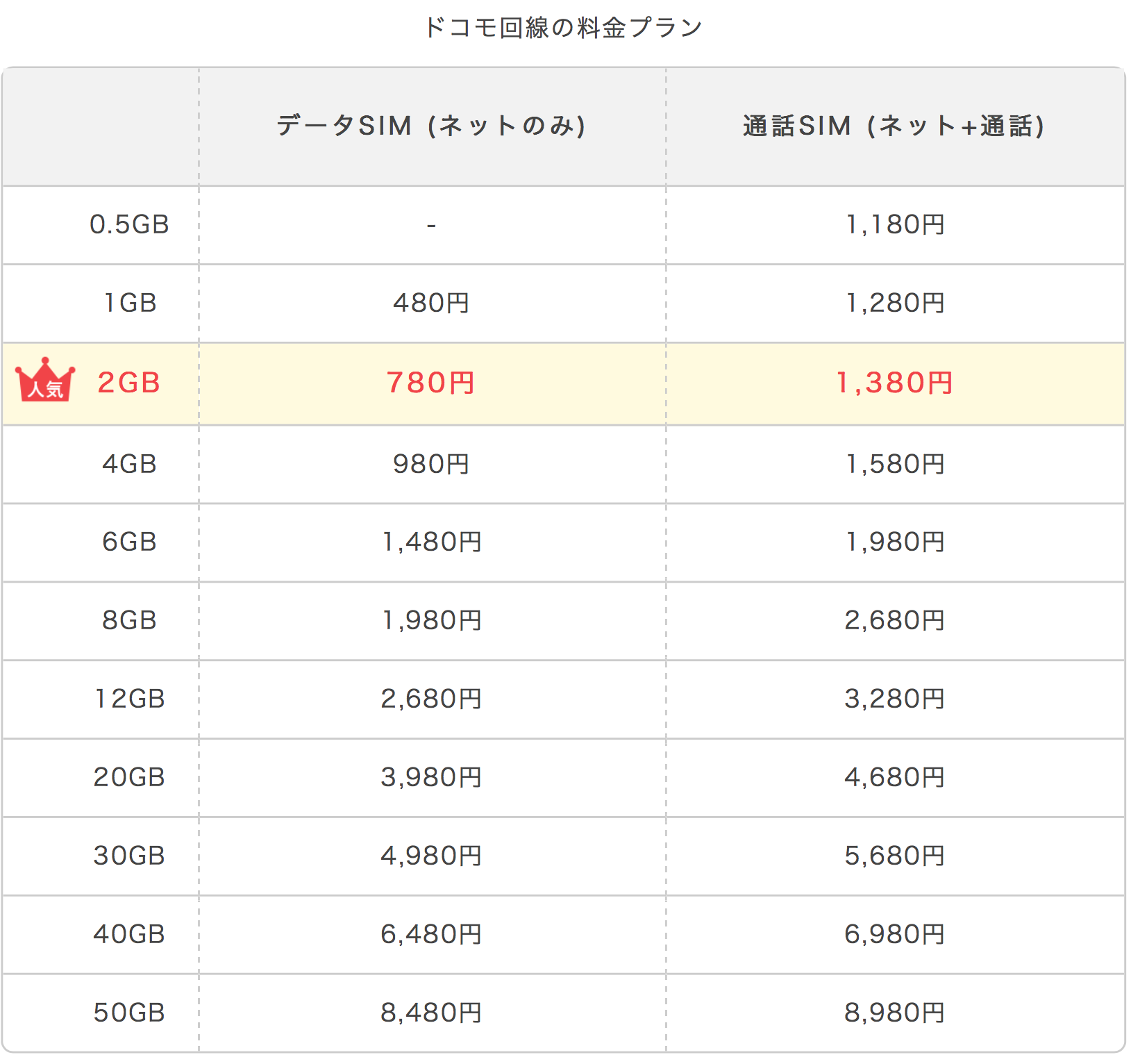This screenshot has height=1064, width=1140.
Task: Click the 通話SIM (ネット+通話) column header
Action: click(894, 126)
